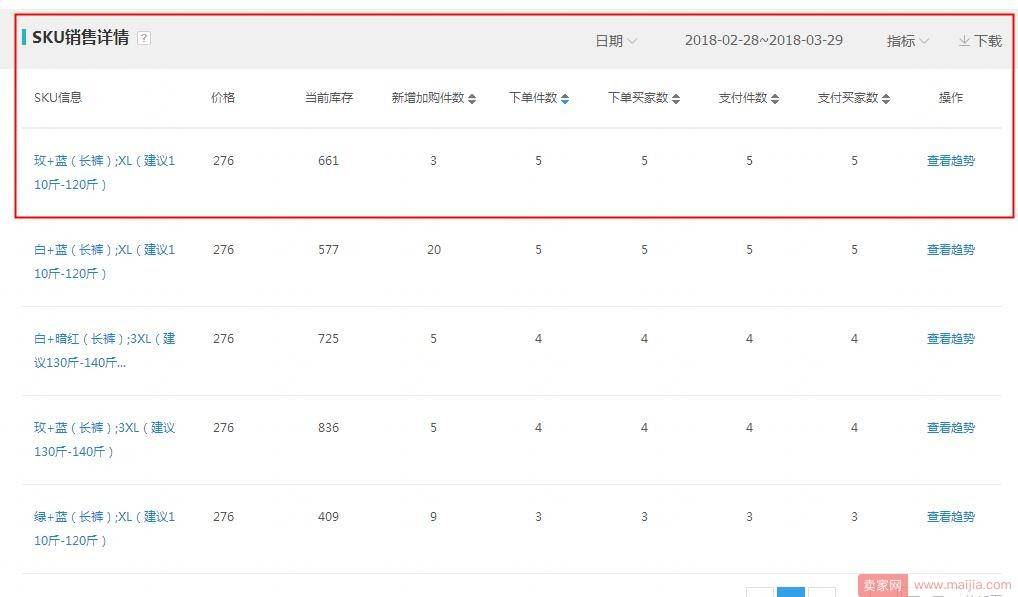Click 查看趋势 for the stock 409 row
The image size is (1018, 597).
950,517
